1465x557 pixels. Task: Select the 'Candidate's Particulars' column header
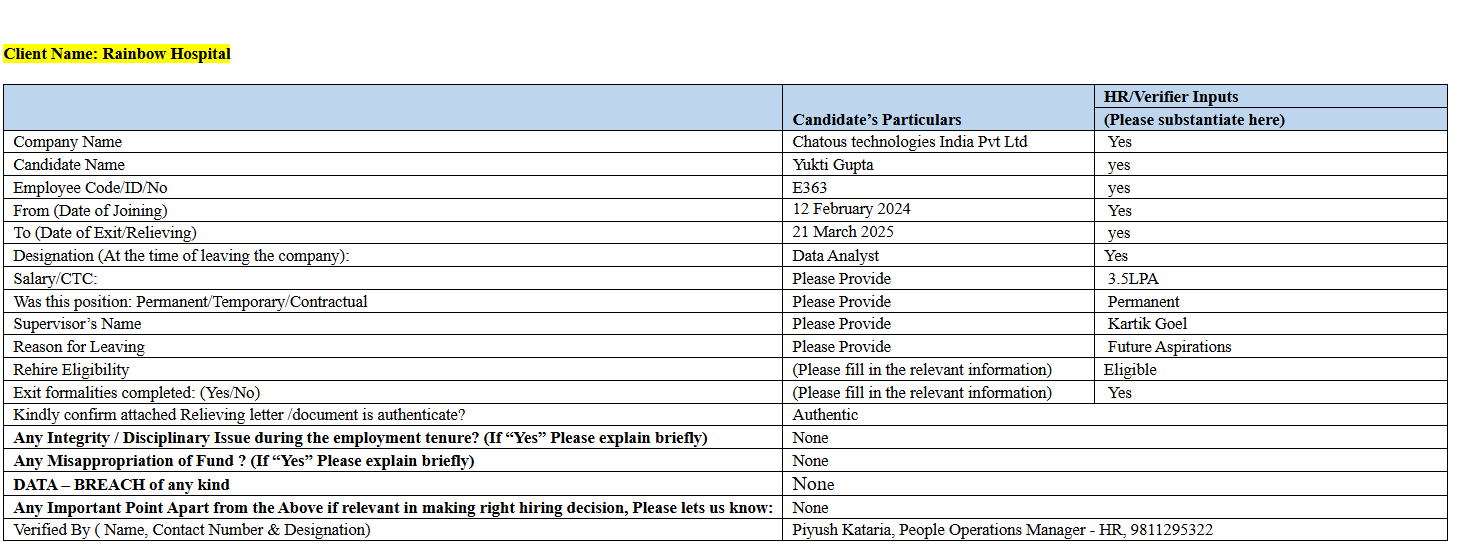[876, 119]
